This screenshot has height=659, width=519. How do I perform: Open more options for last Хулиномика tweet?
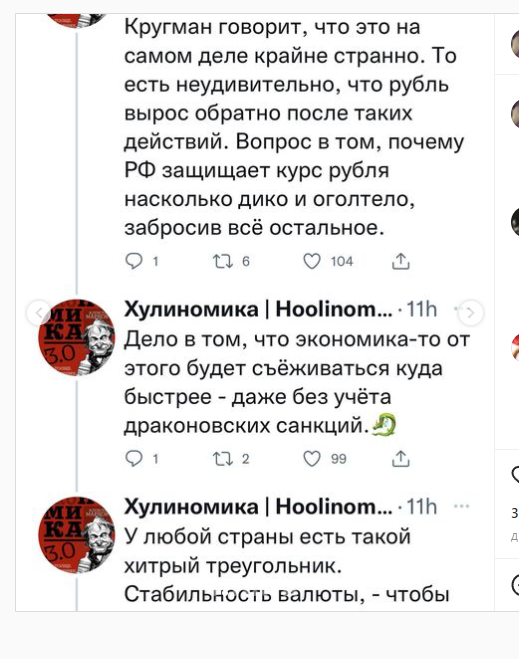(461, 506)
